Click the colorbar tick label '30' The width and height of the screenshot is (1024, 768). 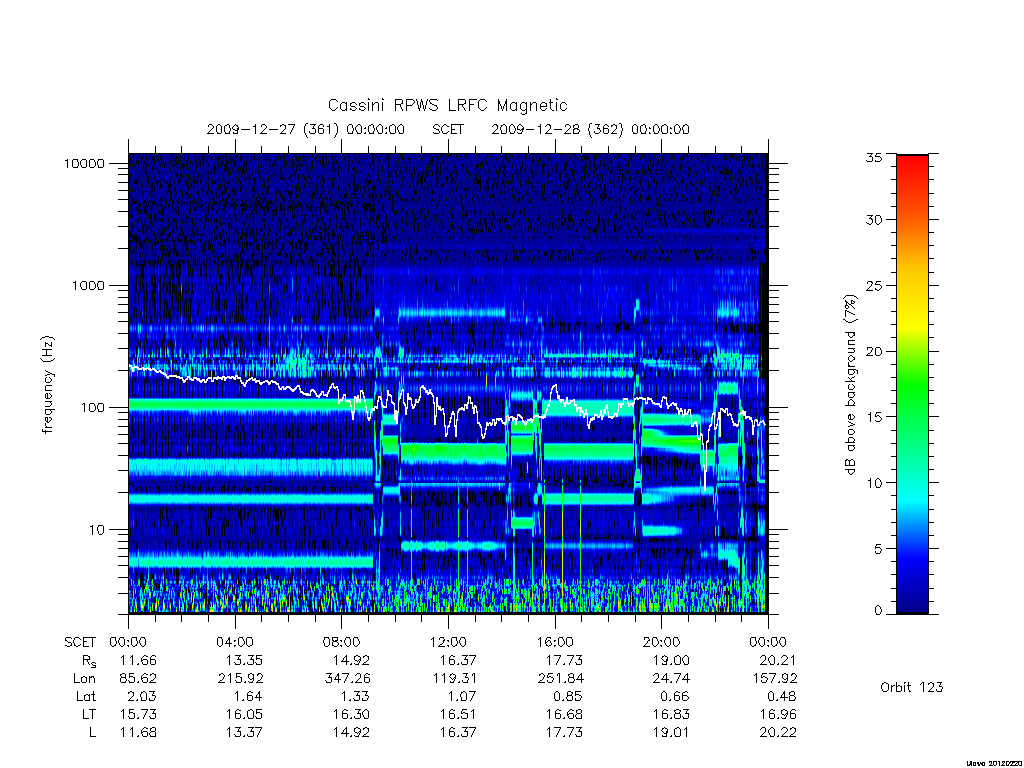coord(874,220)
